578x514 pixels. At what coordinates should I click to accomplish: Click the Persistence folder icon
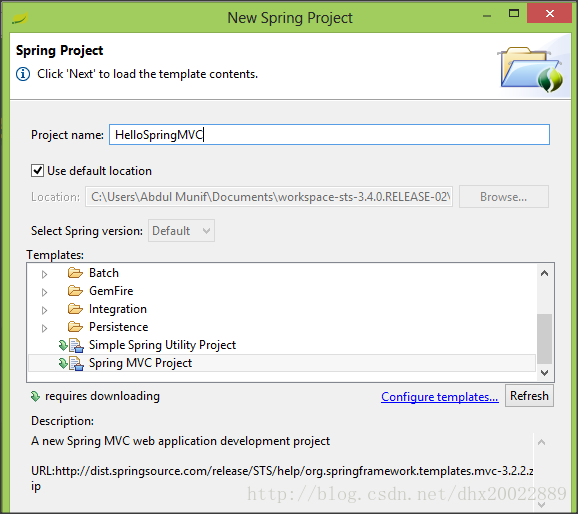[76, 327]
